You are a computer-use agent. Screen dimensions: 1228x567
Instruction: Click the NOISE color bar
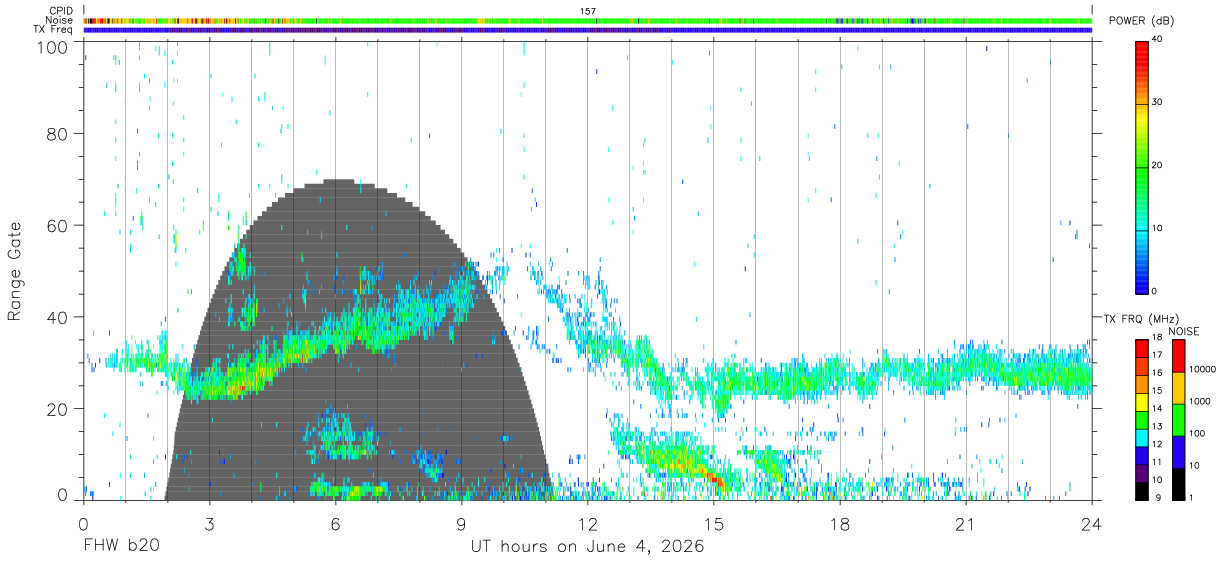coord(1179,418)
